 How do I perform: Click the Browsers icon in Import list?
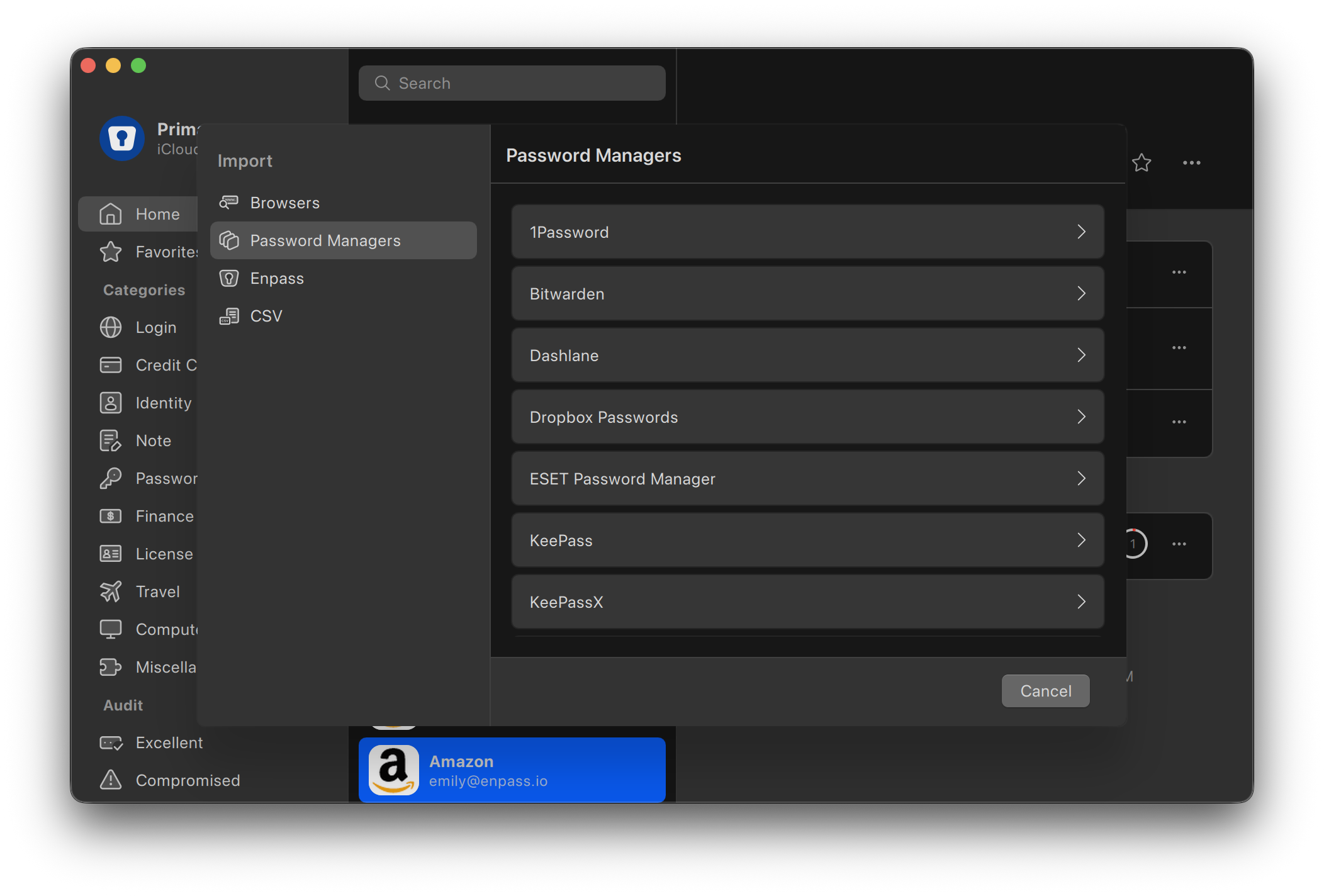pyautogui.click(x=229, y=202)
